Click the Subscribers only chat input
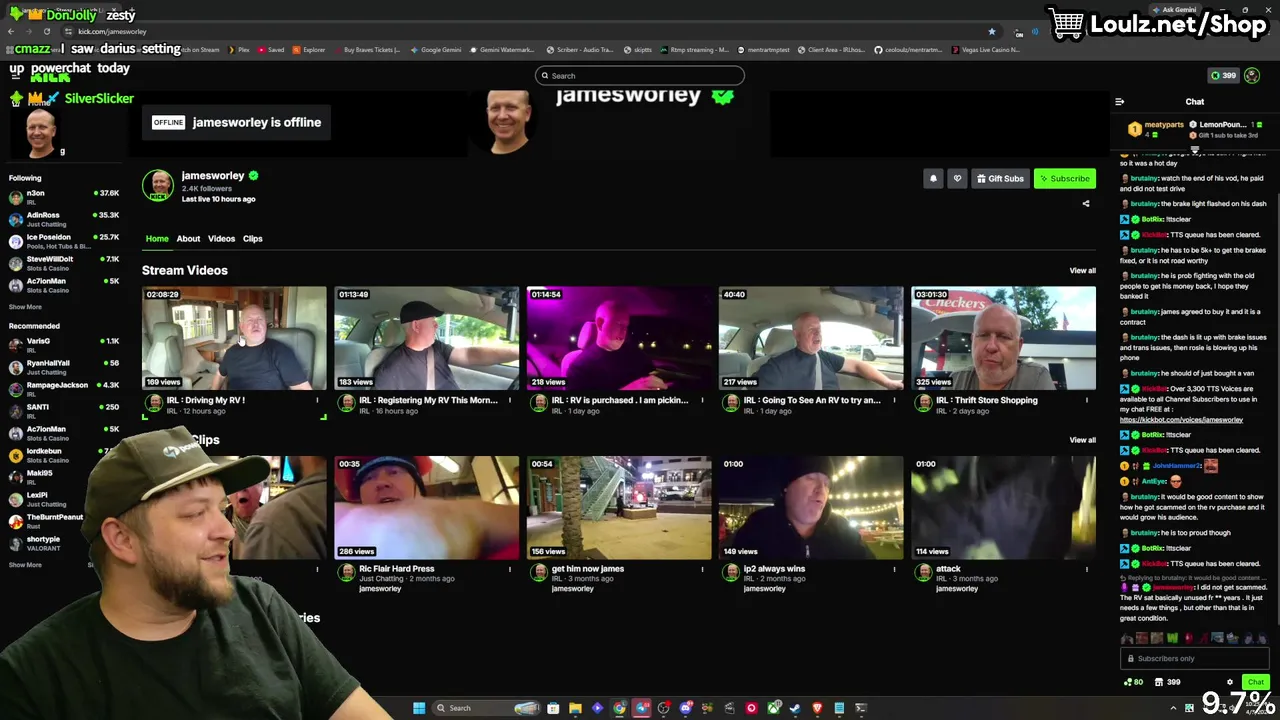The image size is (1280, 720). pyautogui.click(x=1194, y=659)
